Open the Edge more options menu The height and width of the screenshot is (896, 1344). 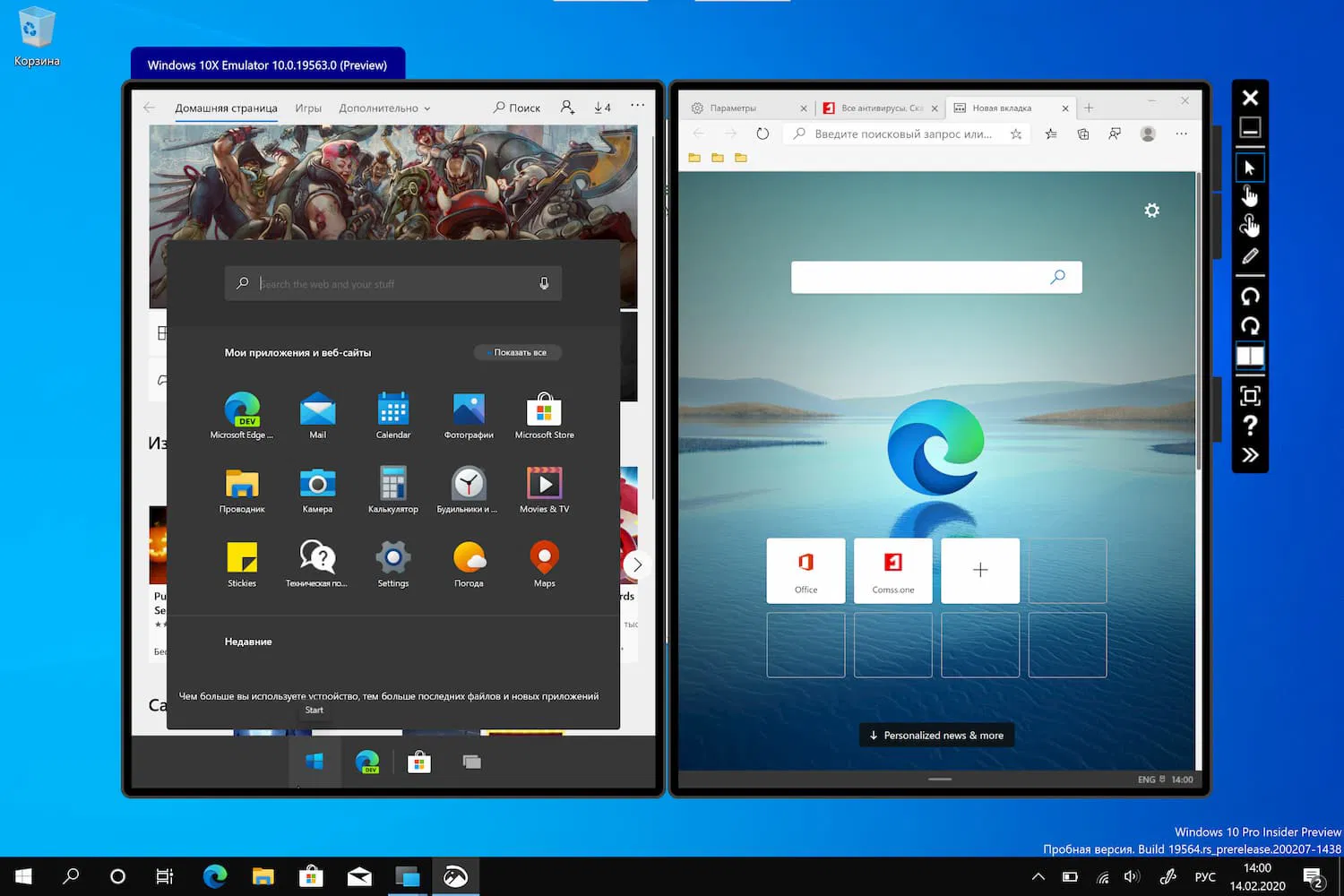1181,134
